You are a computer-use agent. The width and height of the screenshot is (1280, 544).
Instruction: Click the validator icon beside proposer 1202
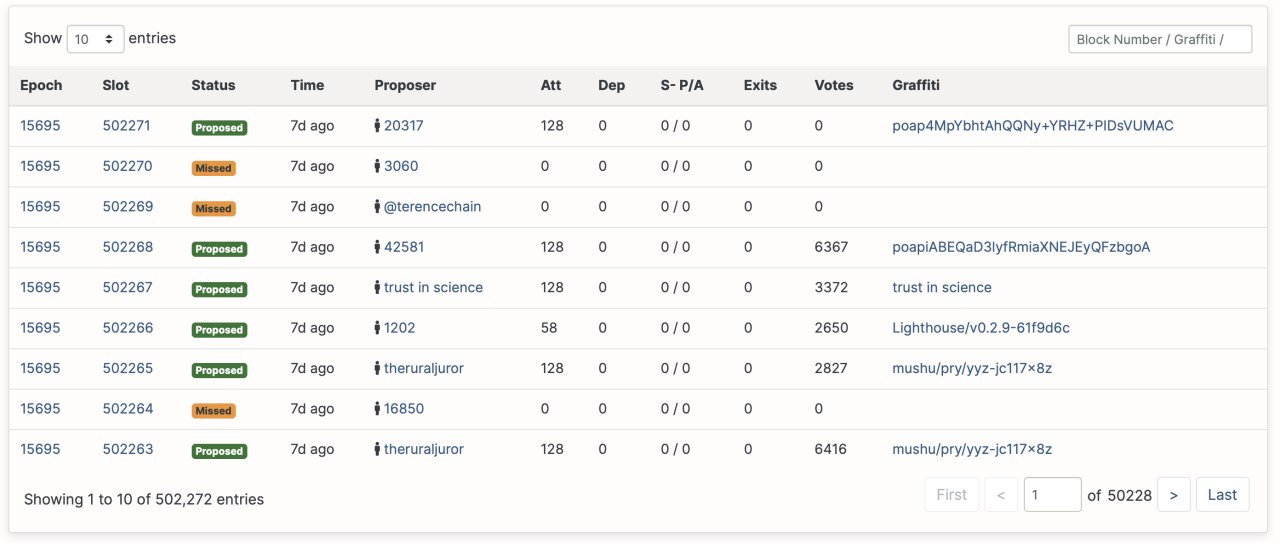[x=377, y=328]
